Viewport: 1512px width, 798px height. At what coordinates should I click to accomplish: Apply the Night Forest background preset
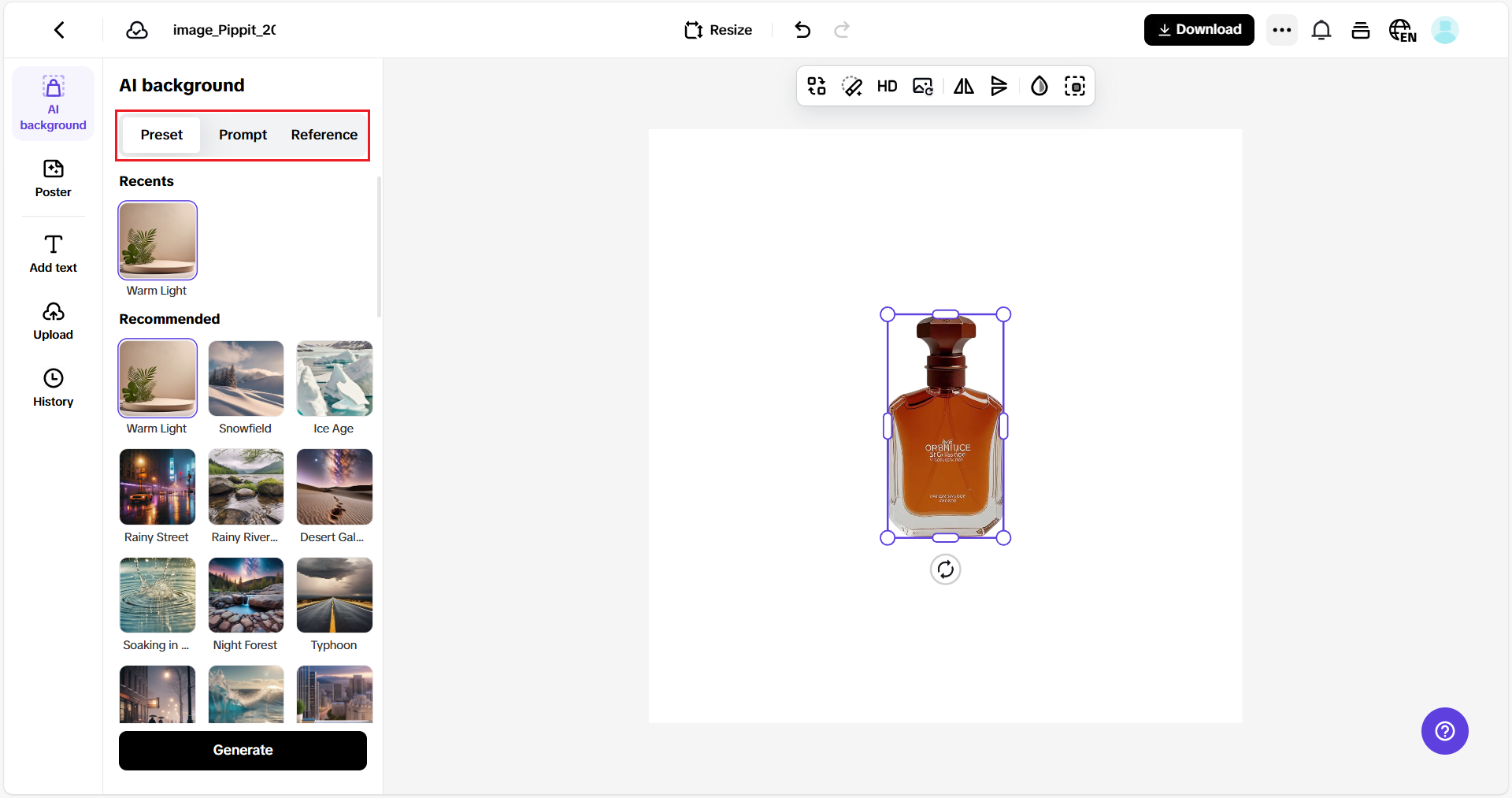click(246, 595)
